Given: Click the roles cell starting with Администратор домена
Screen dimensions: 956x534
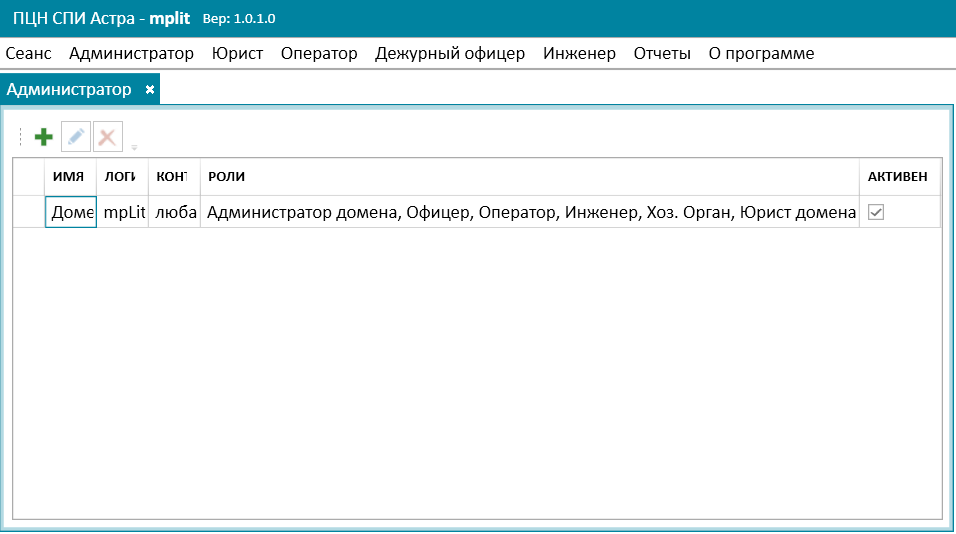Looking at the screenshot, I should point(530,212).
